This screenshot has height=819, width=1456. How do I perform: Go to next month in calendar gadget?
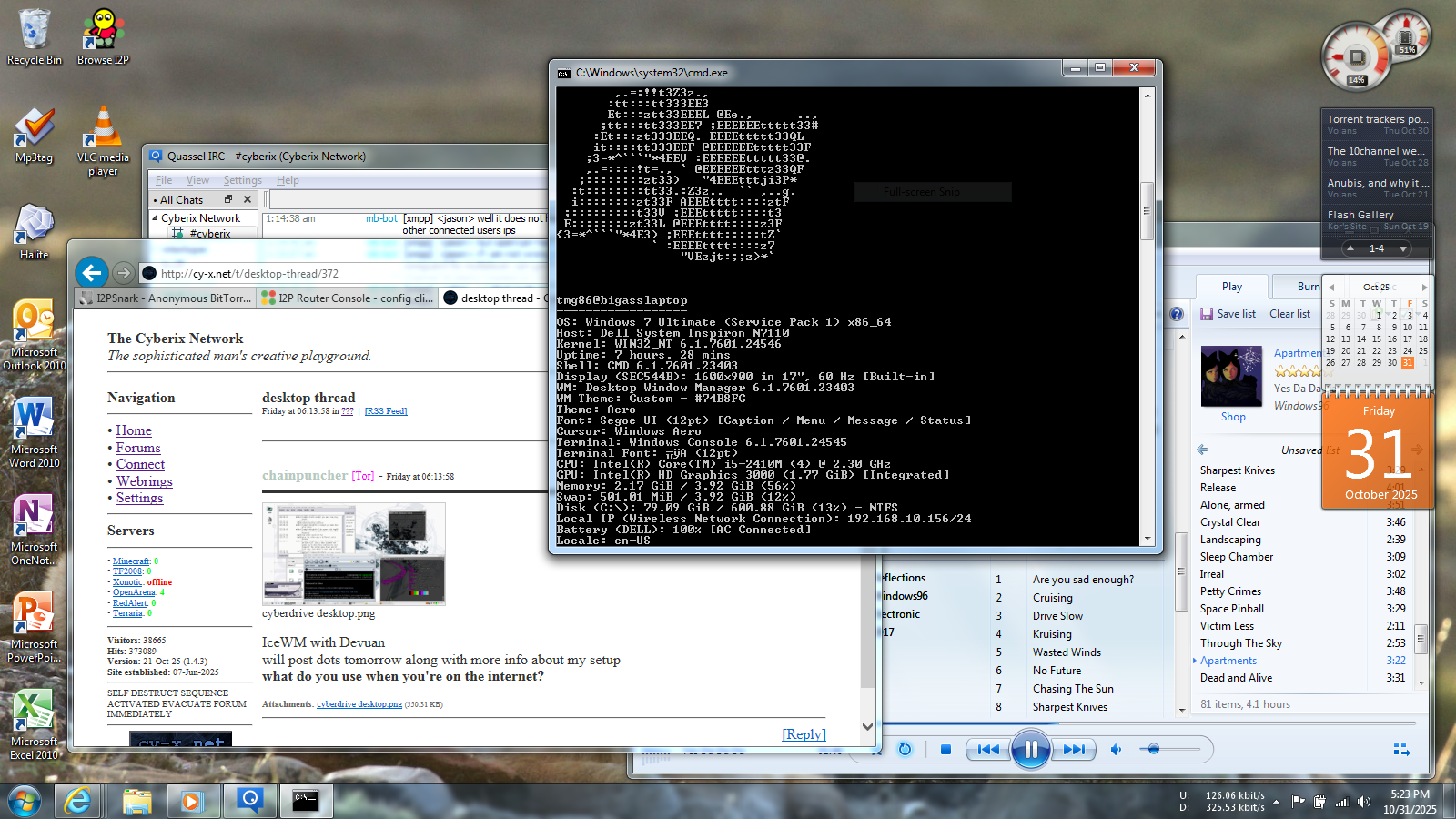[x=1424, y=287]
